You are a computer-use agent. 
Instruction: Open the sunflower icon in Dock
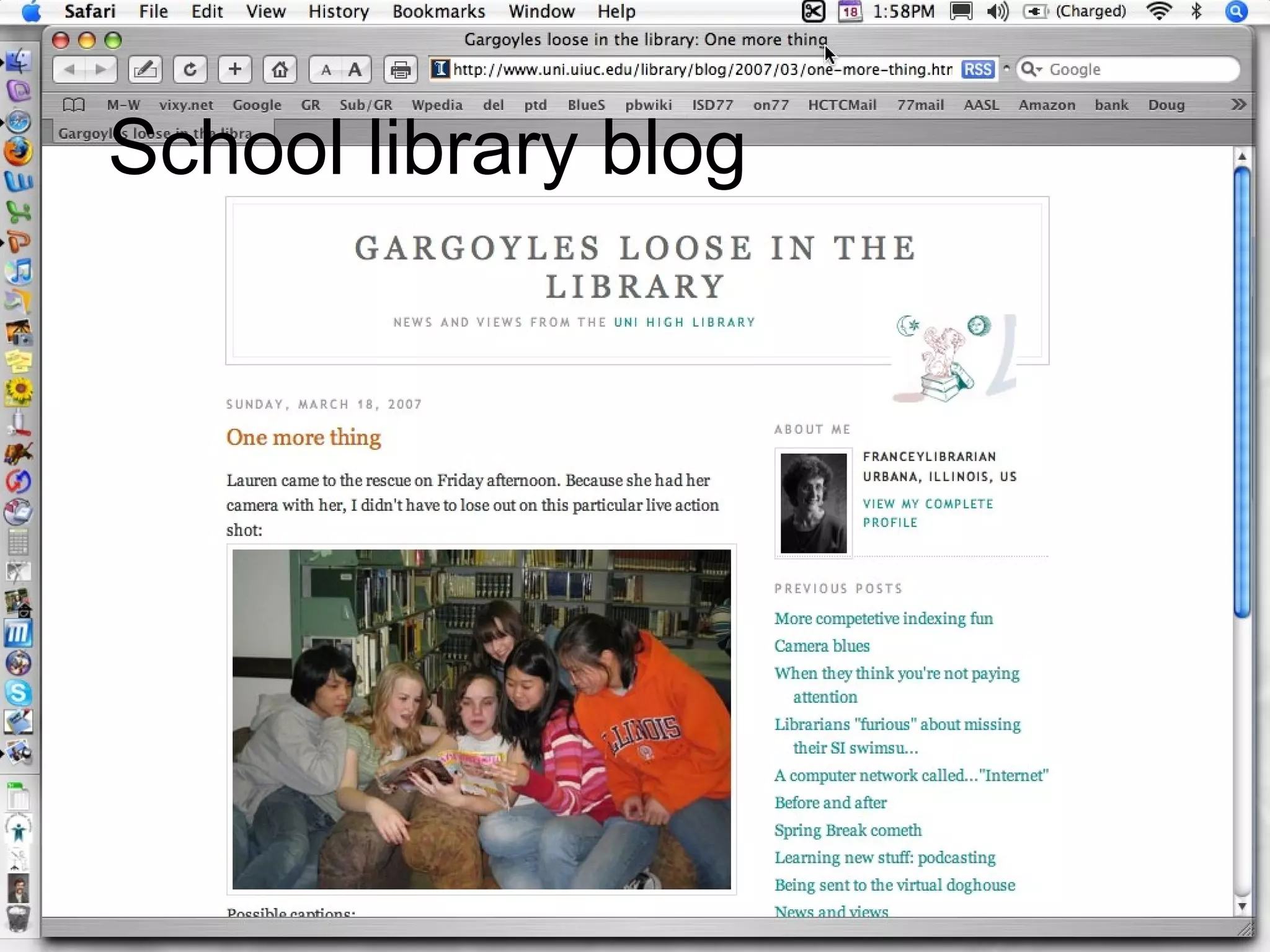tap(19, 392)
